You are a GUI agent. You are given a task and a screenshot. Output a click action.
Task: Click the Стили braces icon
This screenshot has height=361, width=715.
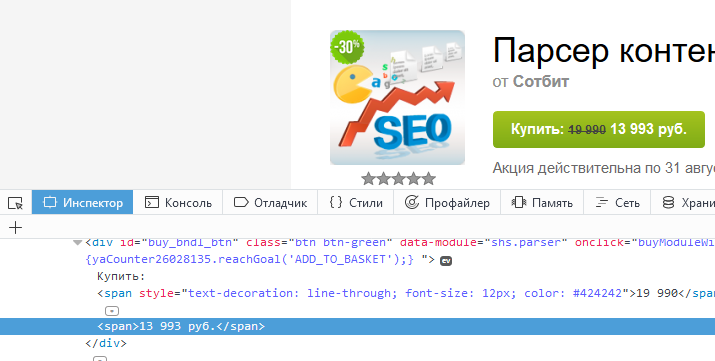(336, 202)
